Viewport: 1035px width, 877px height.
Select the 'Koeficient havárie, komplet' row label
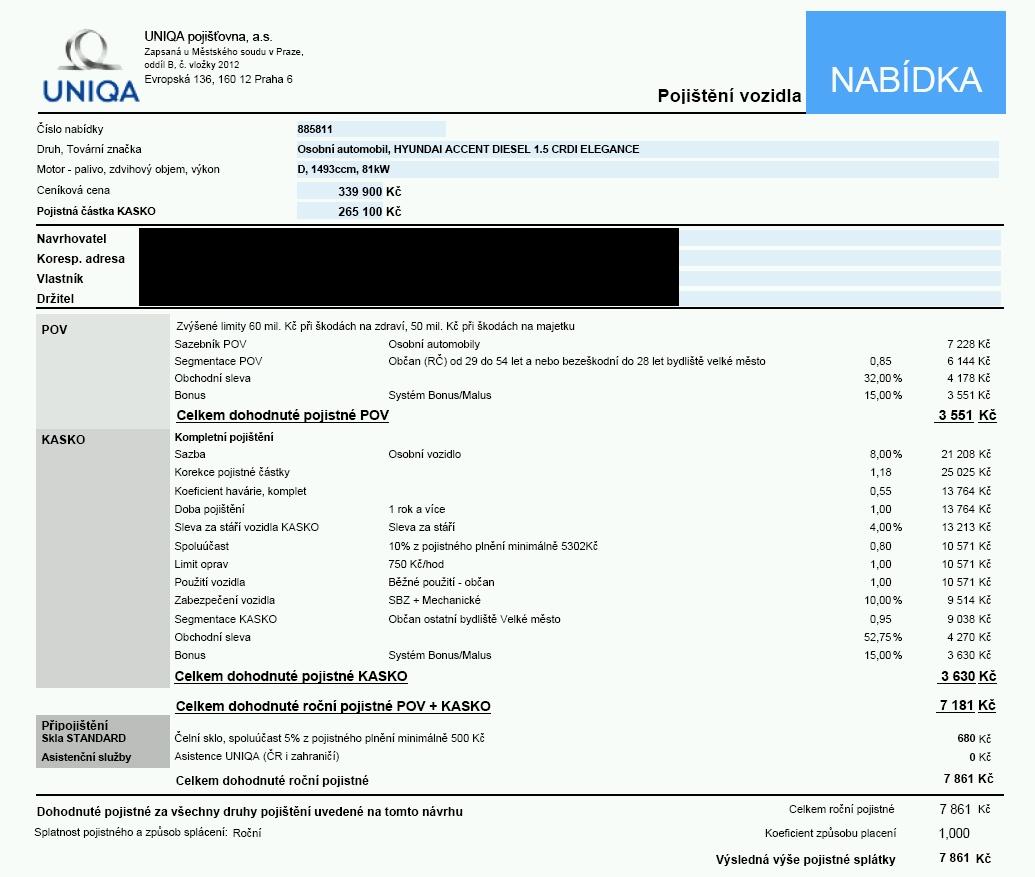[x=240, y=492]
